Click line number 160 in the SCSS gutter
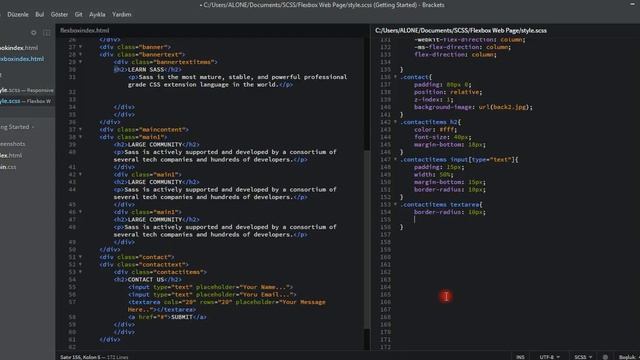This screenshot has width=640, height=360. pos(385,257)
